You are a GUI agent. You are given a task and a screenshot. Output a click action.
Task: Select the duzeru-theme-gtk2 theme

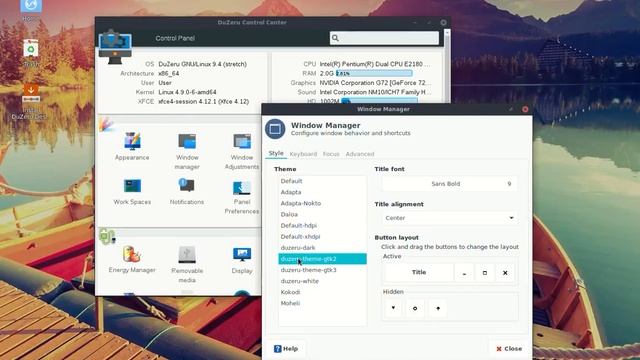tap(322, 259)
